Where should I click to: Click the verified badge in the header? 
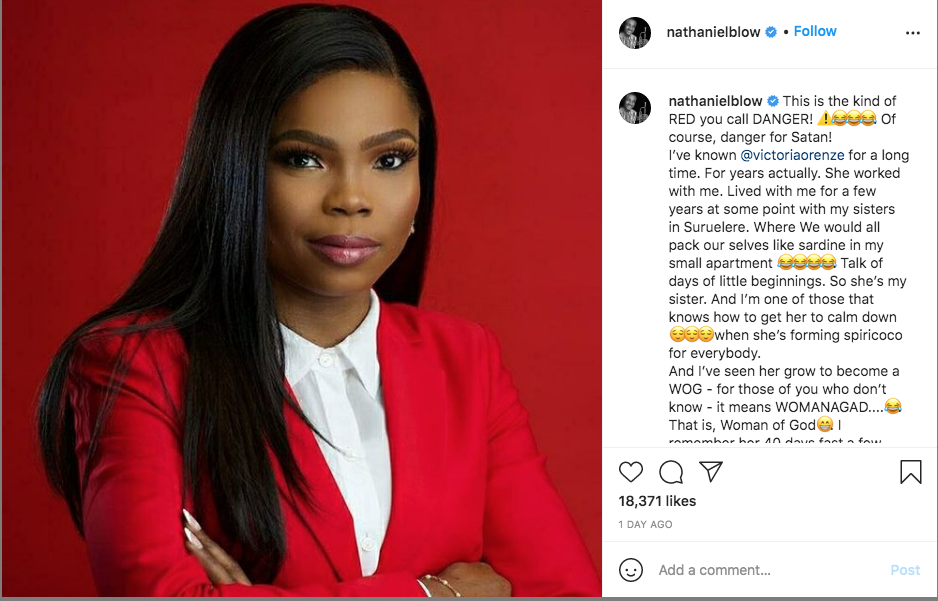tap(771, 32)
